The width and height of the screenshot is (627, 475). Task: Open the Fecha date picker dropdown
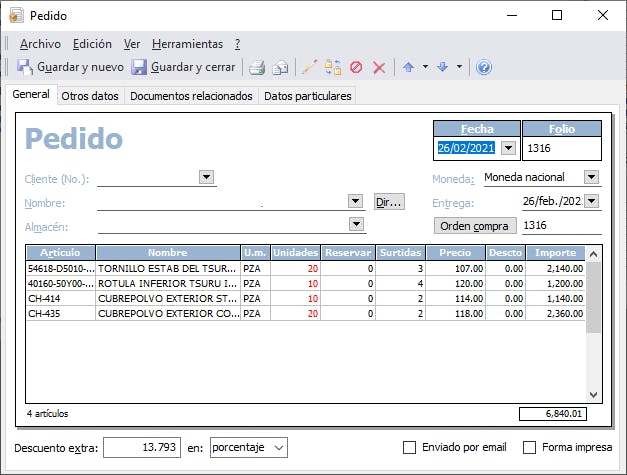tap(508, 148)
